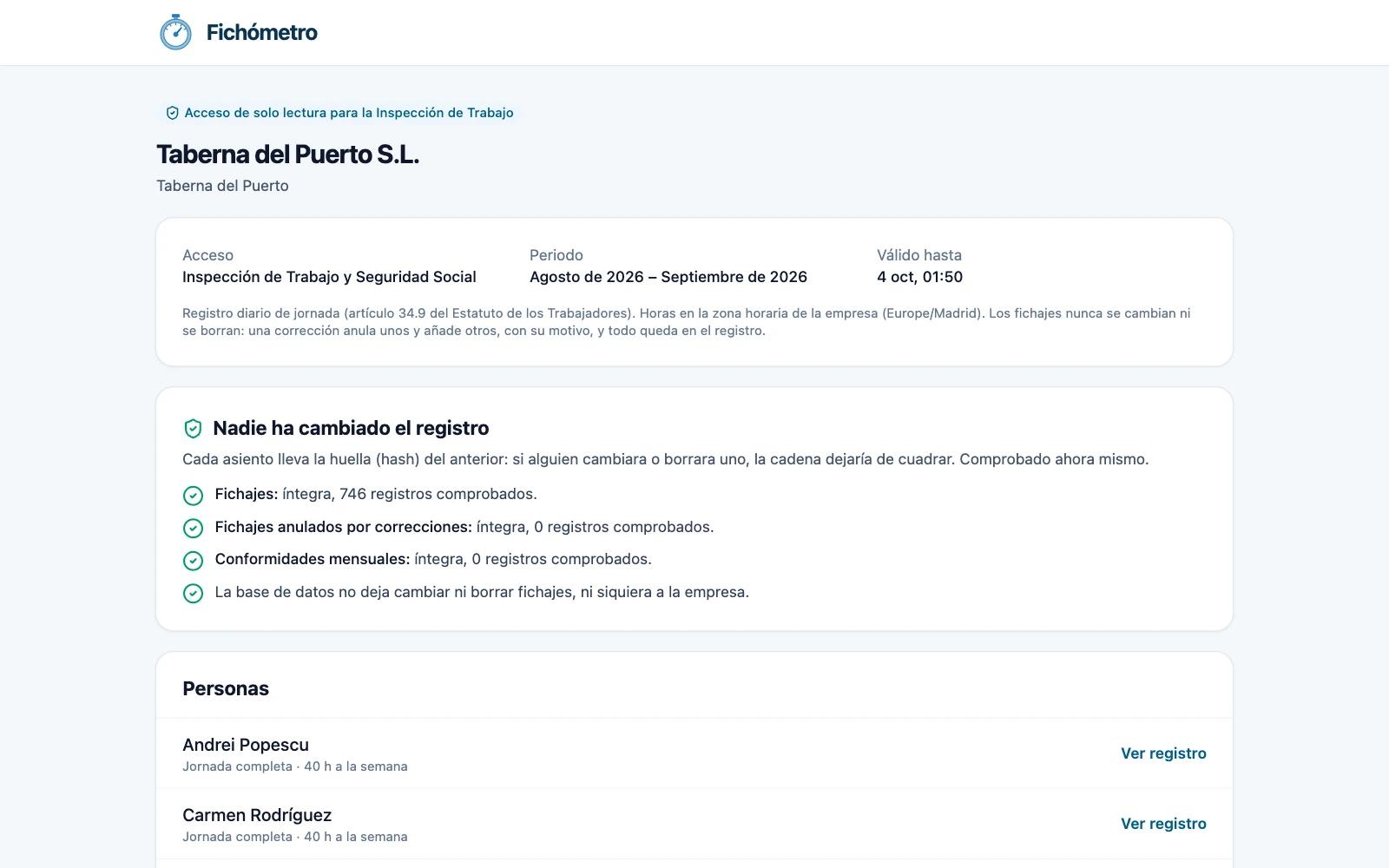This screenshot has height=868, width=1389.
Task: Open Ver registro for Andrei Popescu
Action: click(x=1163, y=753)
